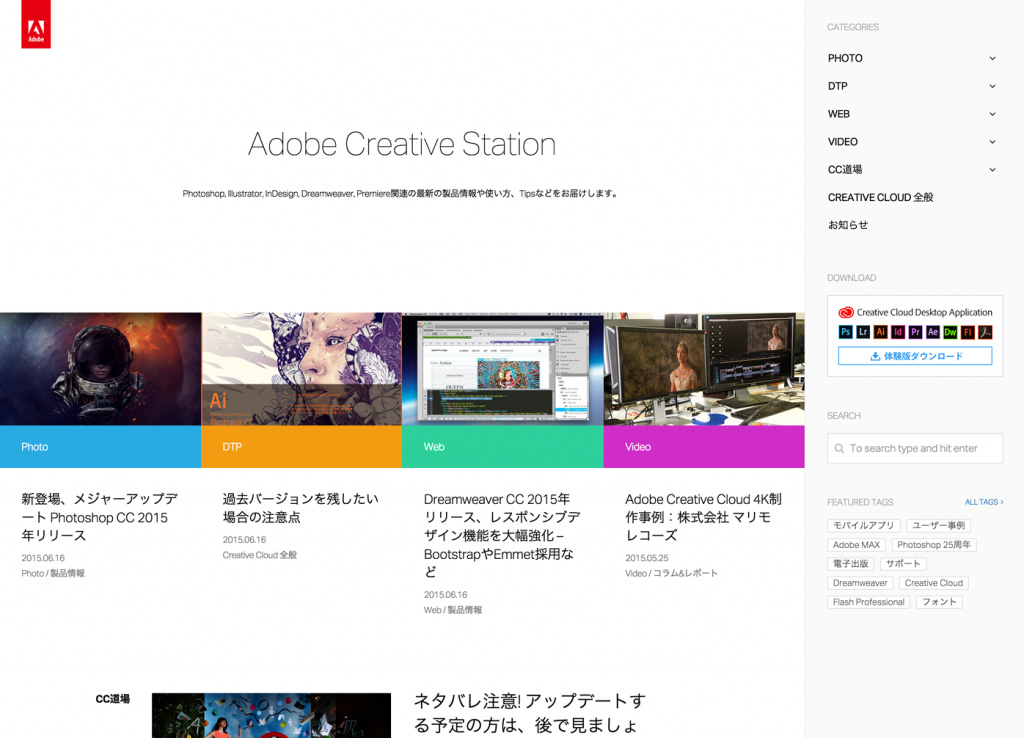
Task: Open the お知らせ category
Action: click(x=848, y=225)
